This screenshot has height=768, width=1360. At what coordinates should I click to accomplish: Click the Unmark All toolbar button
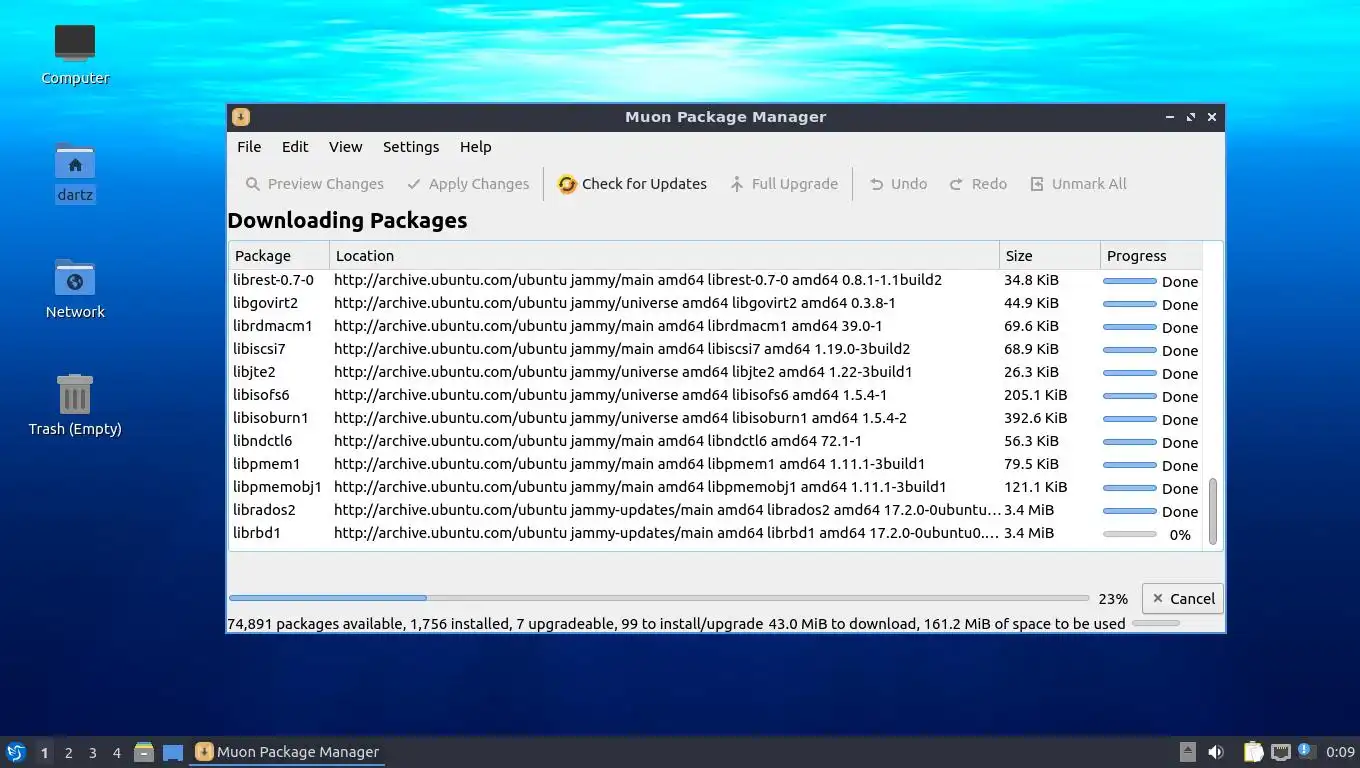point(1078,184)
